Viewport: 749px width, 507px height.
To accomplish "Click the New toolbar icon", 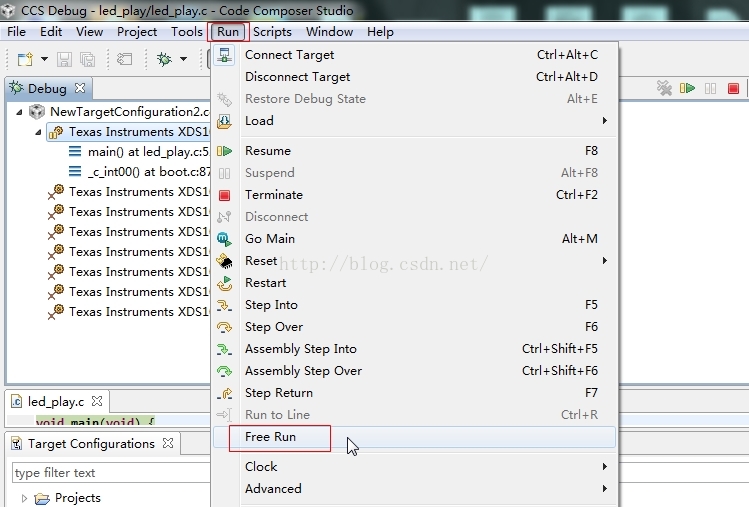I will (x=25, y=59).
